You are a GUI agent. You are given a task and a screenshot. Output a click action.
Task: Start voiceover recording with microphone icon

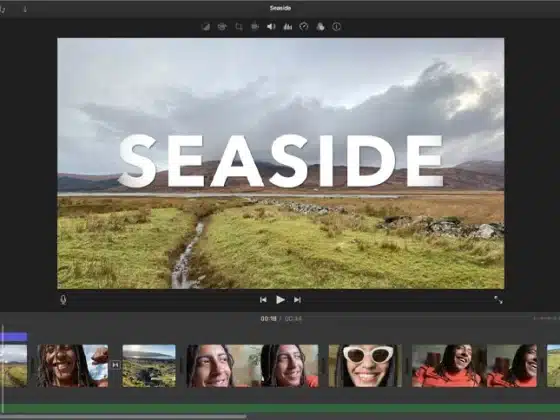63,300
